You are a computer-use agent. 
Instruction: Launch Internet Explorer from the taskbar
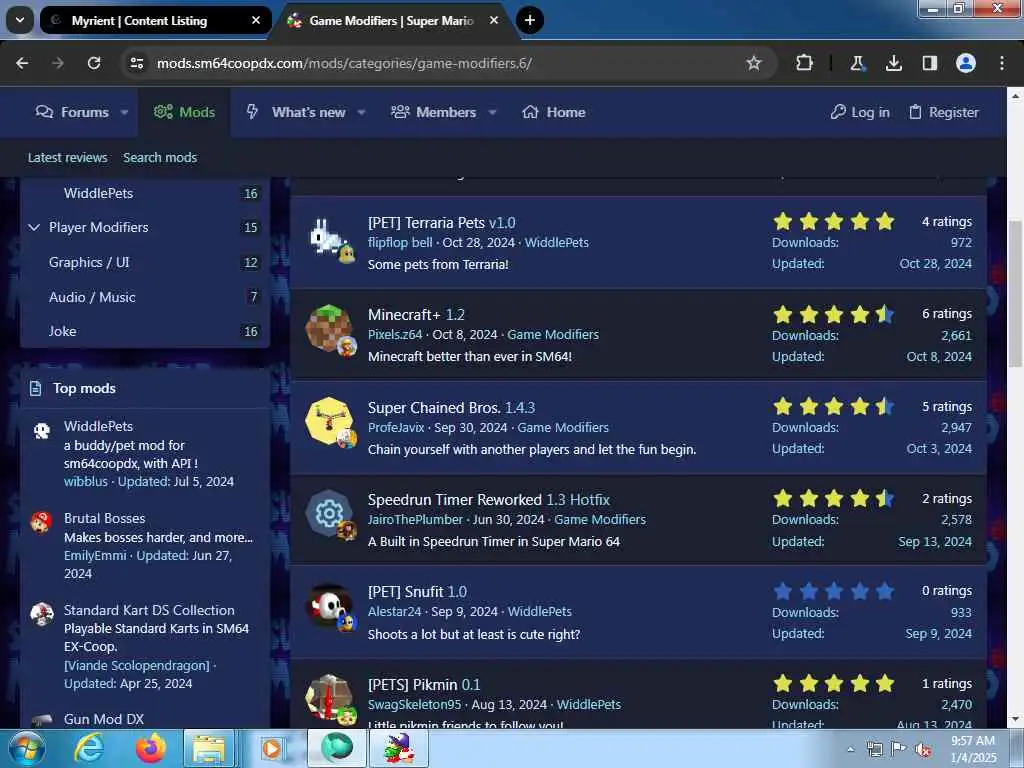point(88,748)
